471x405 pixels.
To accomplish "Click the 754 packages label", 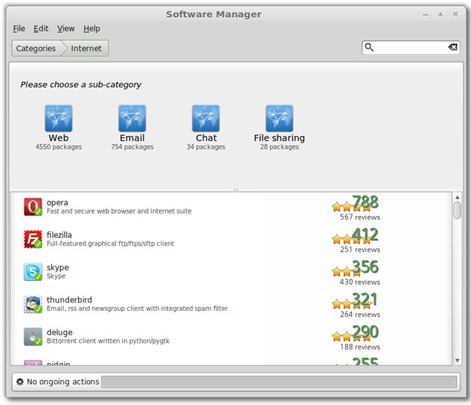I will (x=132, y=147).
